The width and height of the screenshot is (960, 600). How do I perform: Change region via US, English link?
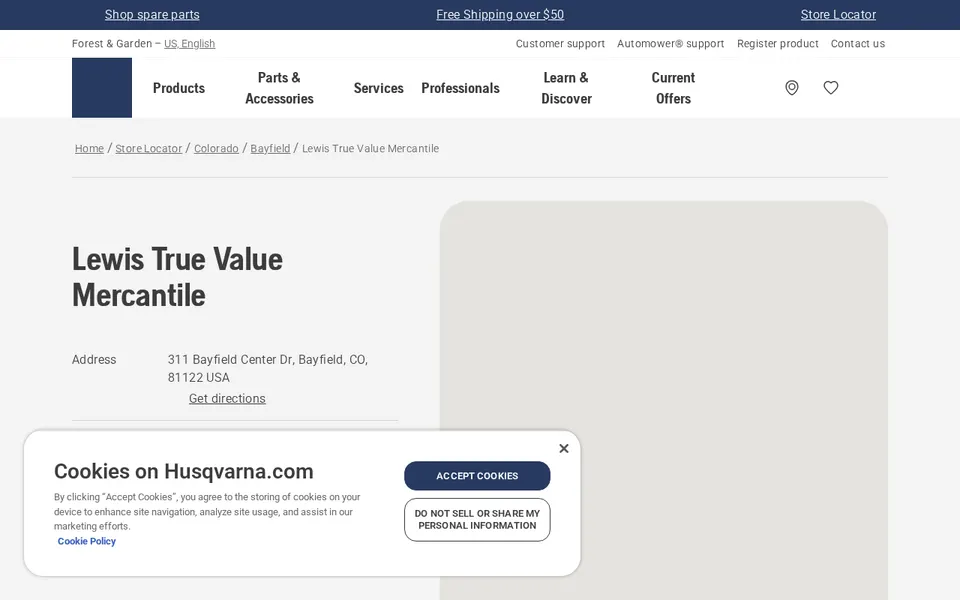coord(189,43)
